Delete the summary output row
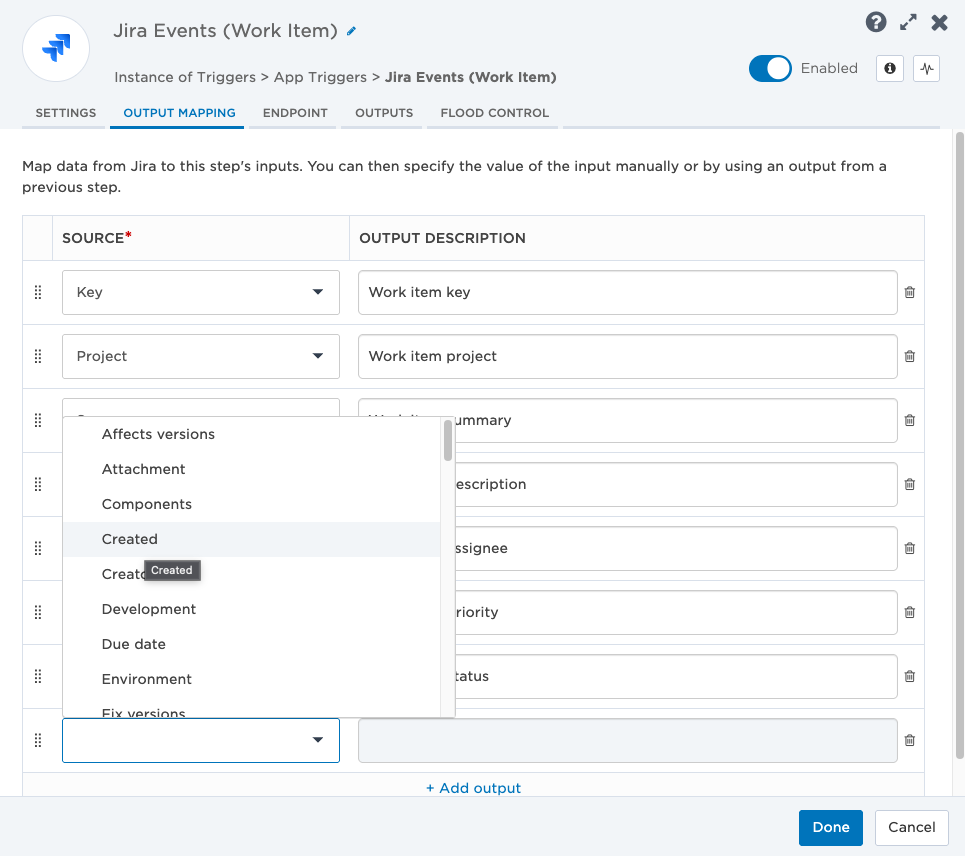 tap(910, 420)
